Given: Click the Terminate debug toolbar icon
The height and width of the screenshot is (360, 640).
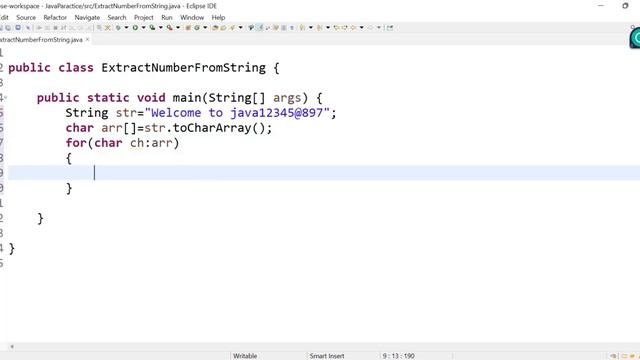Looking at the screenshot, I should 56,28.
